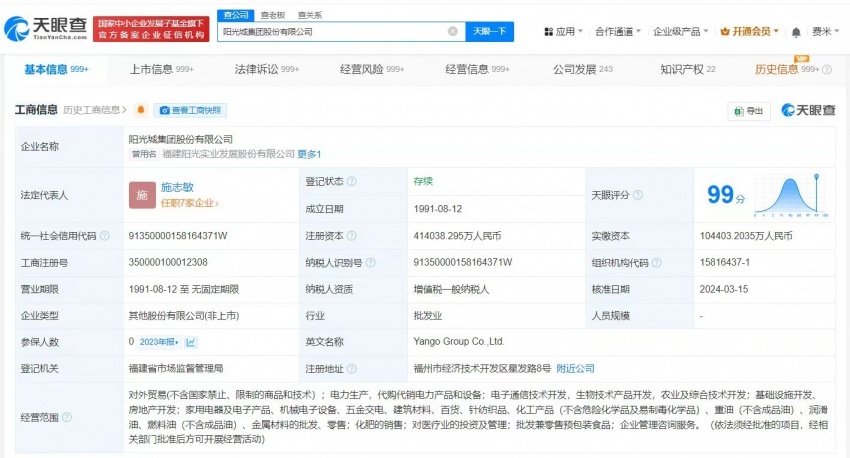Open legal representative 施志敏 link
The image size is (850, 458).
[177, 188]
